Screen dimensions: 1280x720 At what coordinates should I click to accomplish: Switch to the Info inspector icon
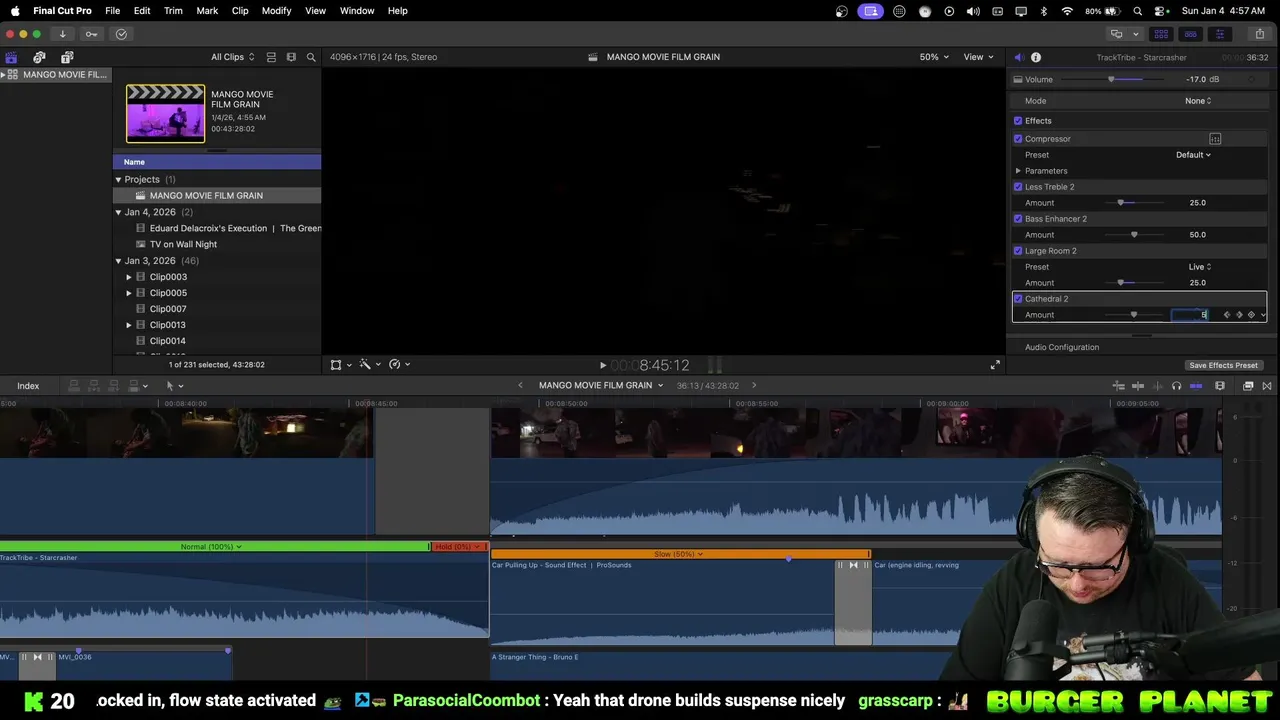[x=1036, y=57]
